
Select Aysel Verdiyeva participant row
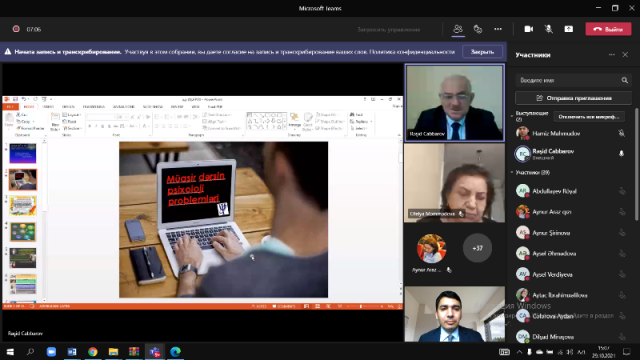click(571, 274)
